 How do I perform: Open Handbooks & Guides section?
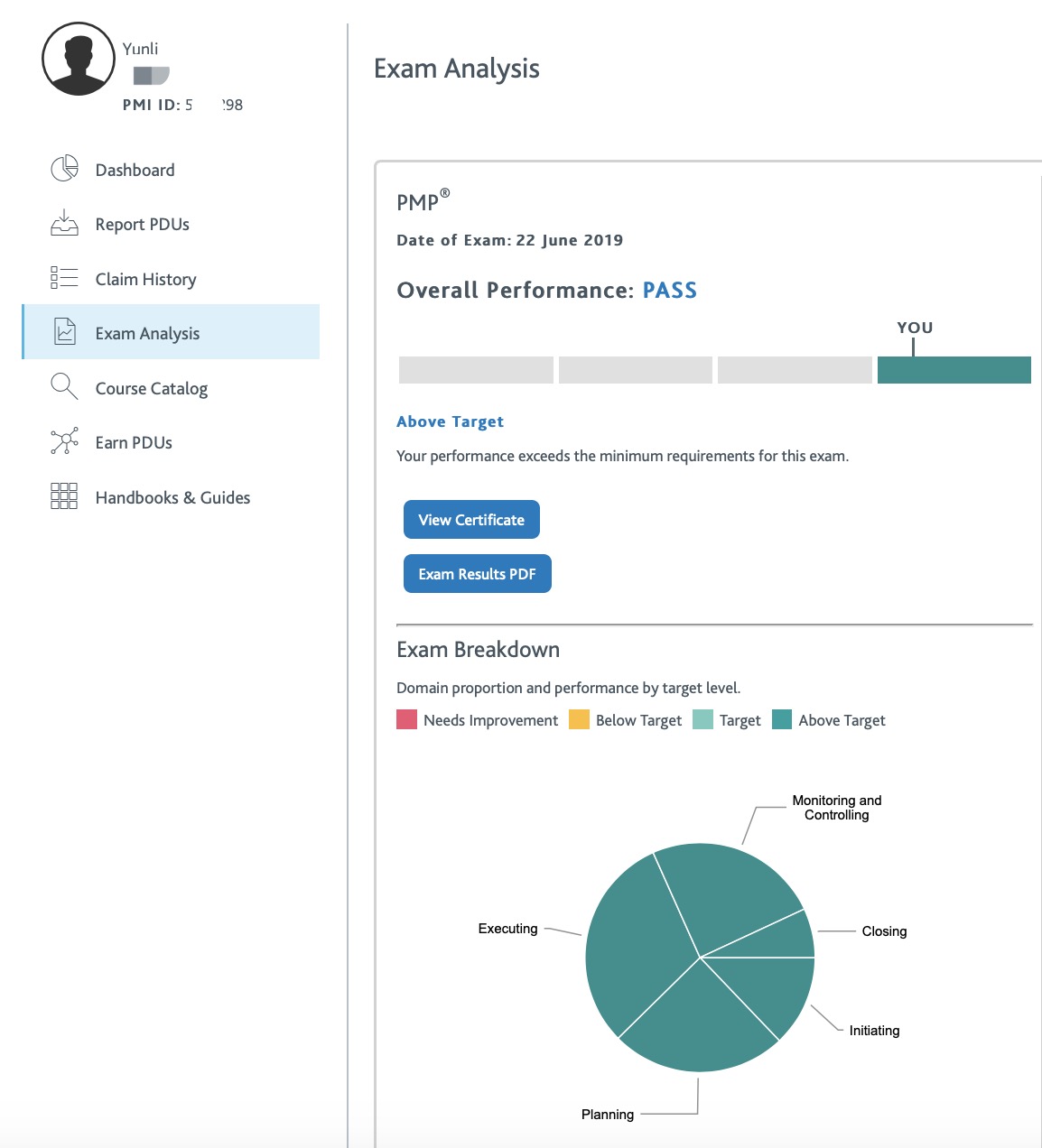click(172, 497)
